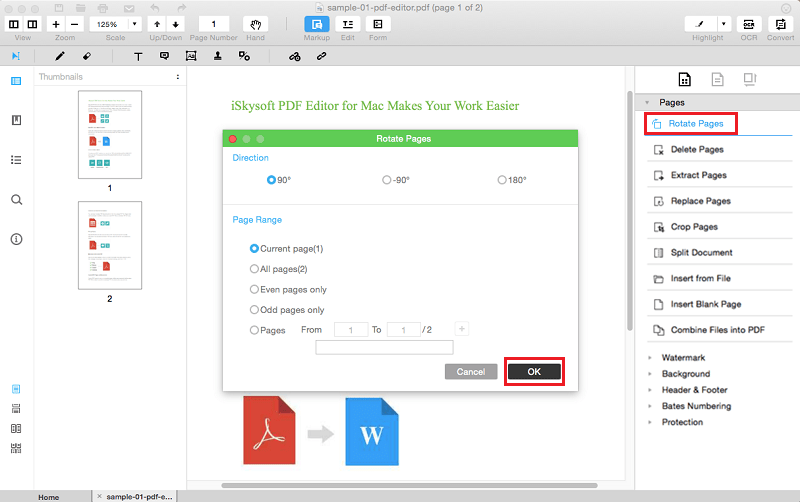Expand the Bates Numbering section

coord(650,406)
